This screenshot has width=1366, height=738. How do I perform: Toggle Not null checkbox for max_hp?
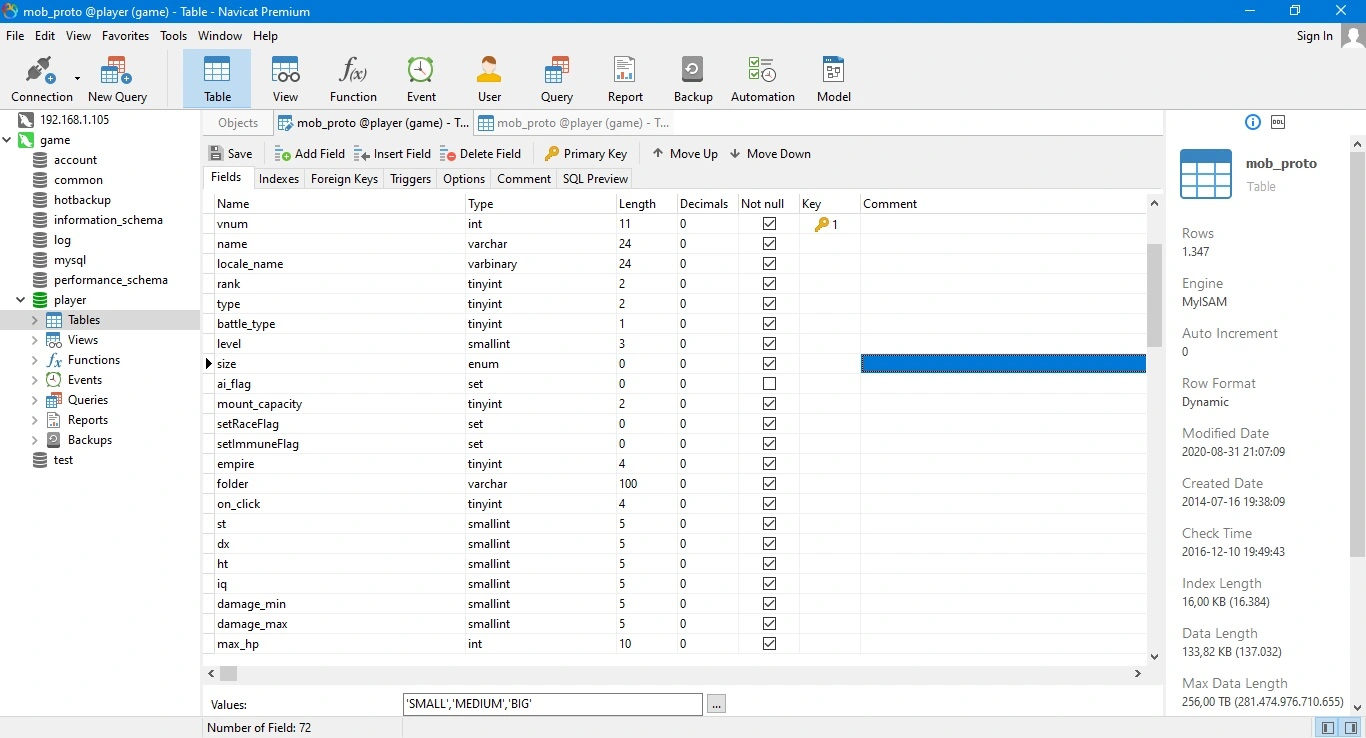click(x=769, y=644)
